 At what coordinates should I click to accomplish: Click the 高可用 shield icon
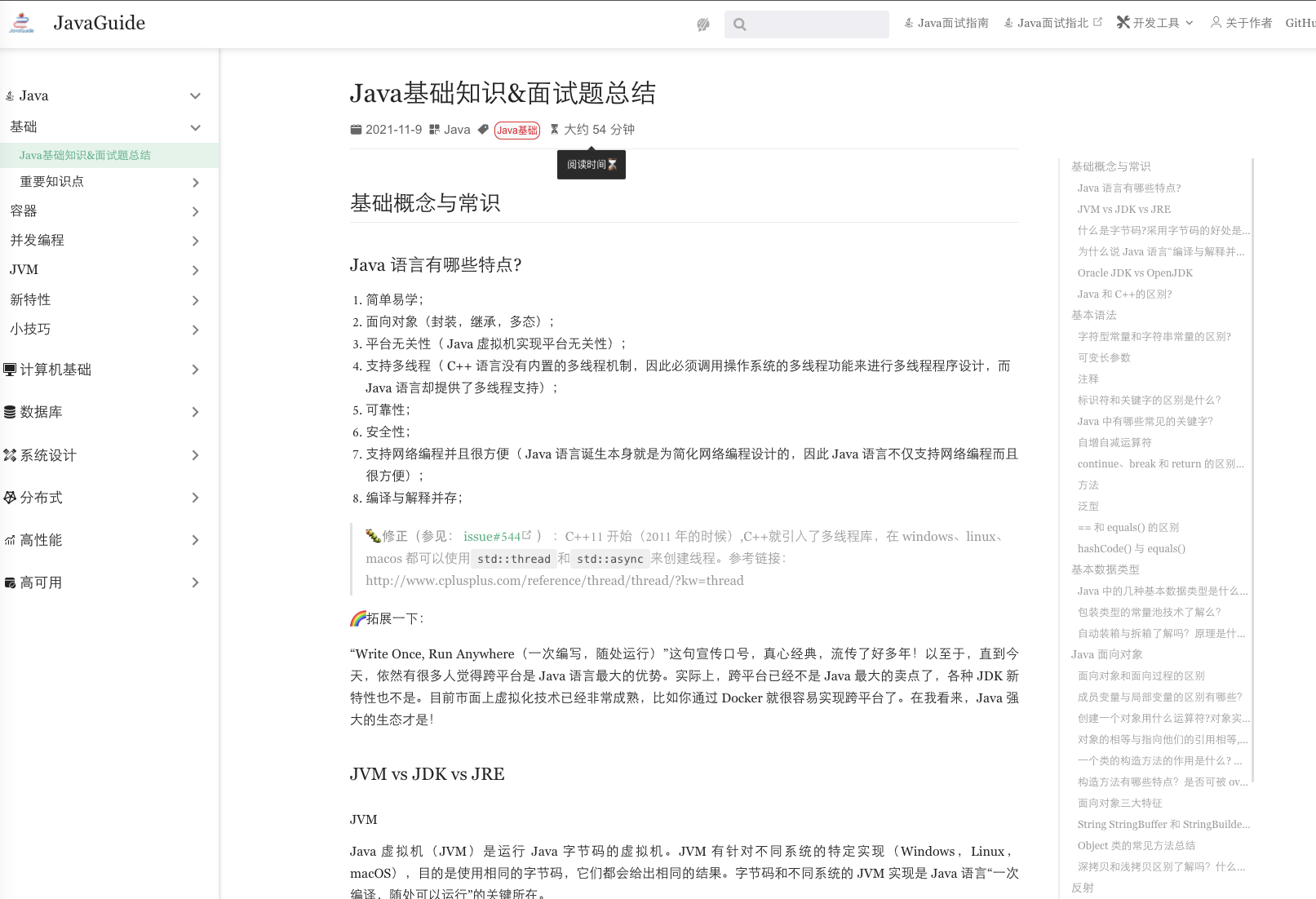[x=10, y=582]
